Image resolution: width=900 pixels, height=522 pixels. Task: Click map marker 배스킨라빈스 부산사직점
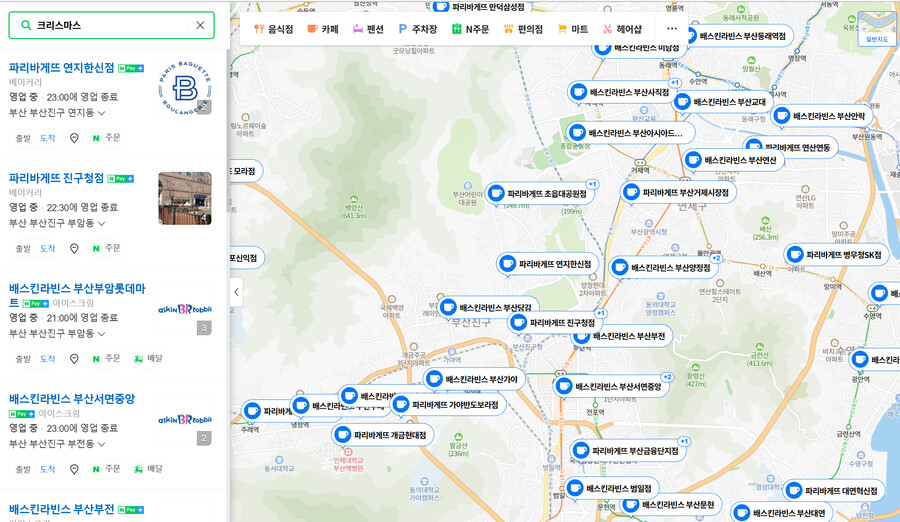point(622,92)
